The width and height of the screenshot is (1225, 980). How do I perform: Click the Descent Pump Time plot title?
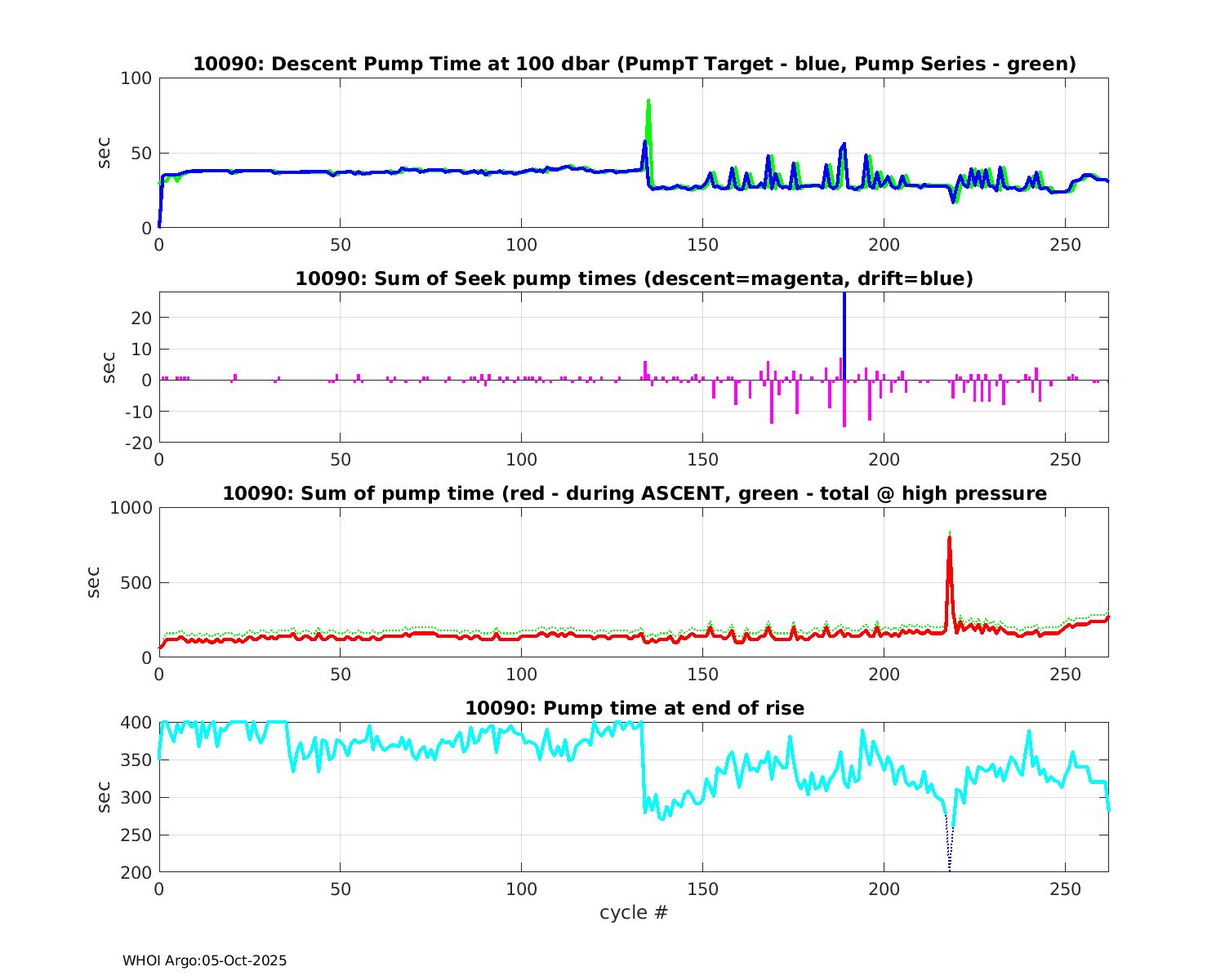point(634,64)
